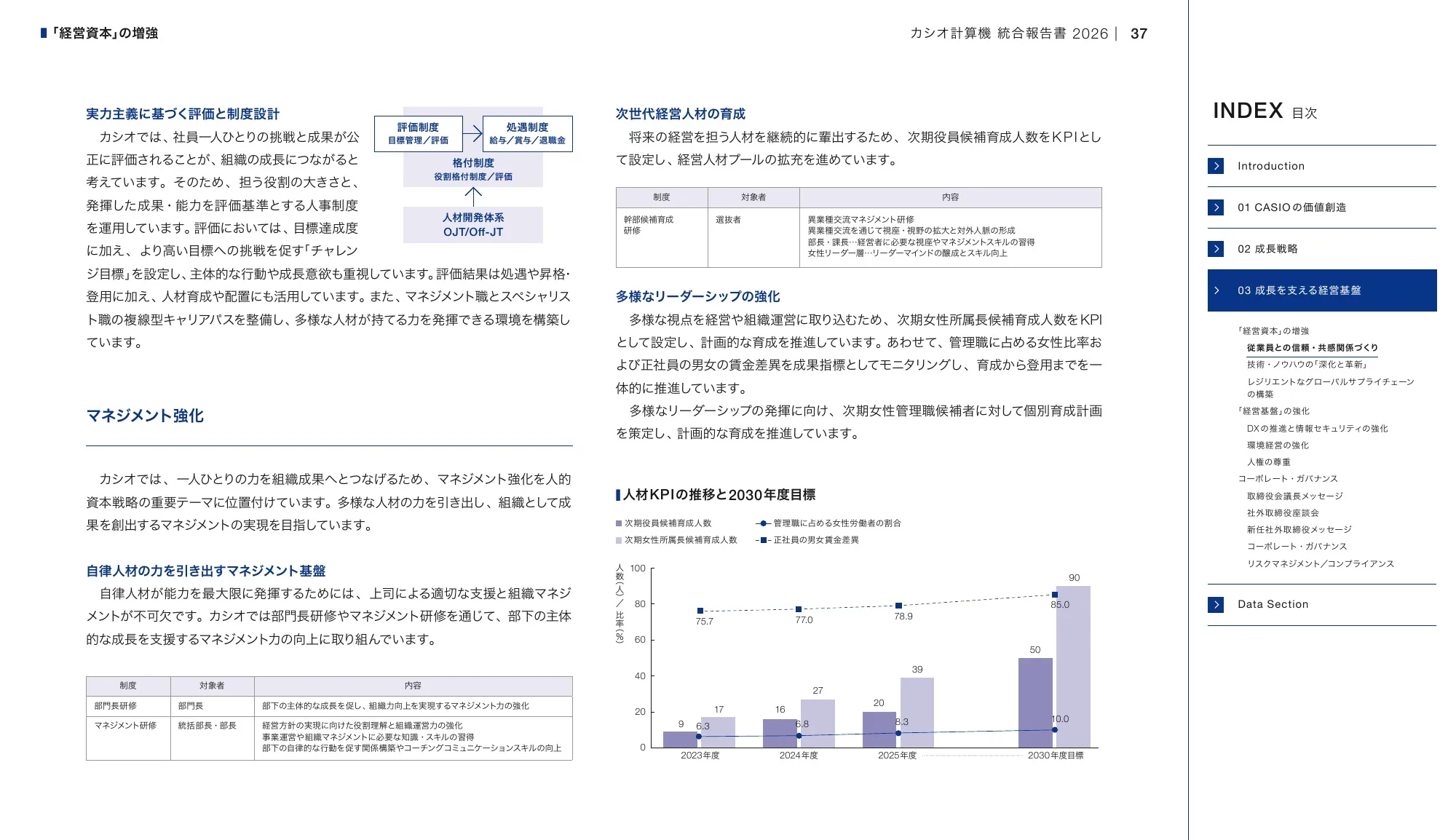Click the 次期女性所属長候補育成人数 legend swatch
This screenshot has height=840, width=1456.
(619, 540)
